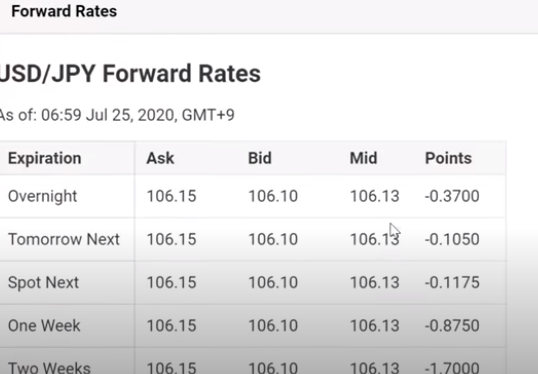The image size is (538, 374).
Task: Select the Spot Next expiration row
Action: (x=253, y=283)
